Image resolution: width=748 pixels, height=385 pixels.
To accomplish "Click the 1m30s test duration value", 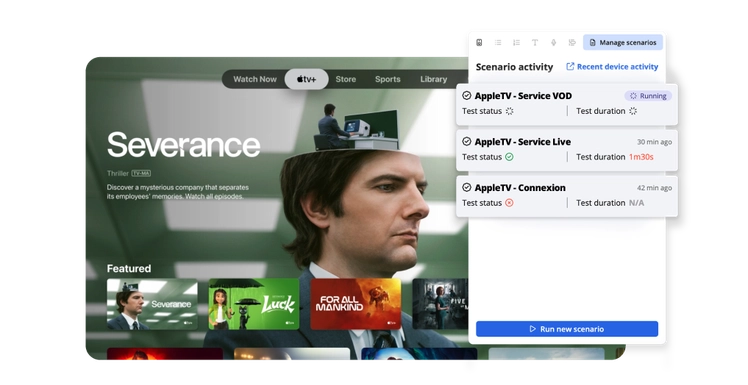I will click(641, 157).
